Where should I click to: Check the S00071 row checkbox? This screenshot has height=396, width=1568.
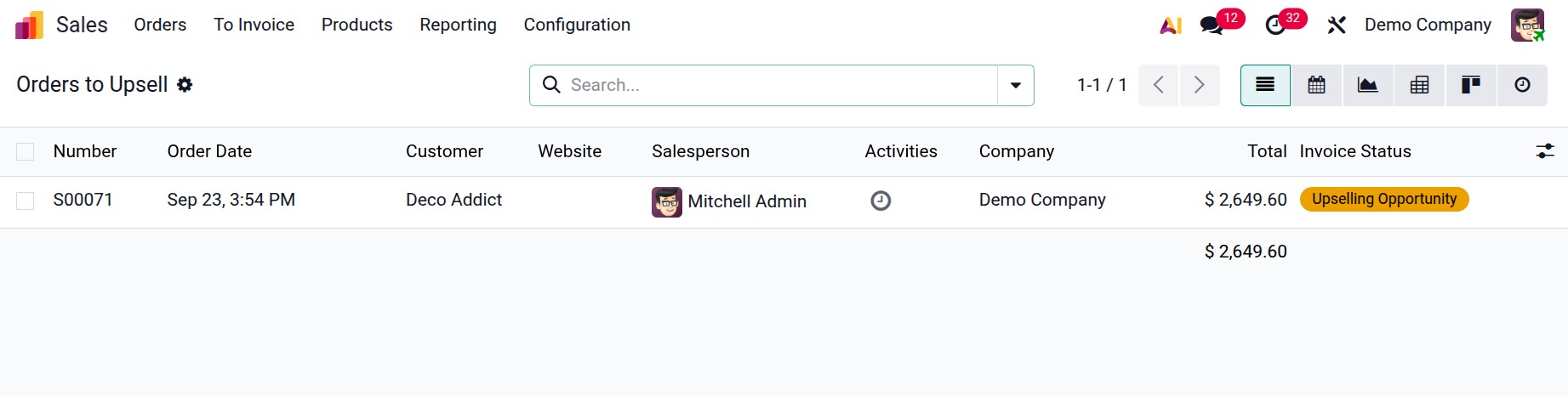26,201
